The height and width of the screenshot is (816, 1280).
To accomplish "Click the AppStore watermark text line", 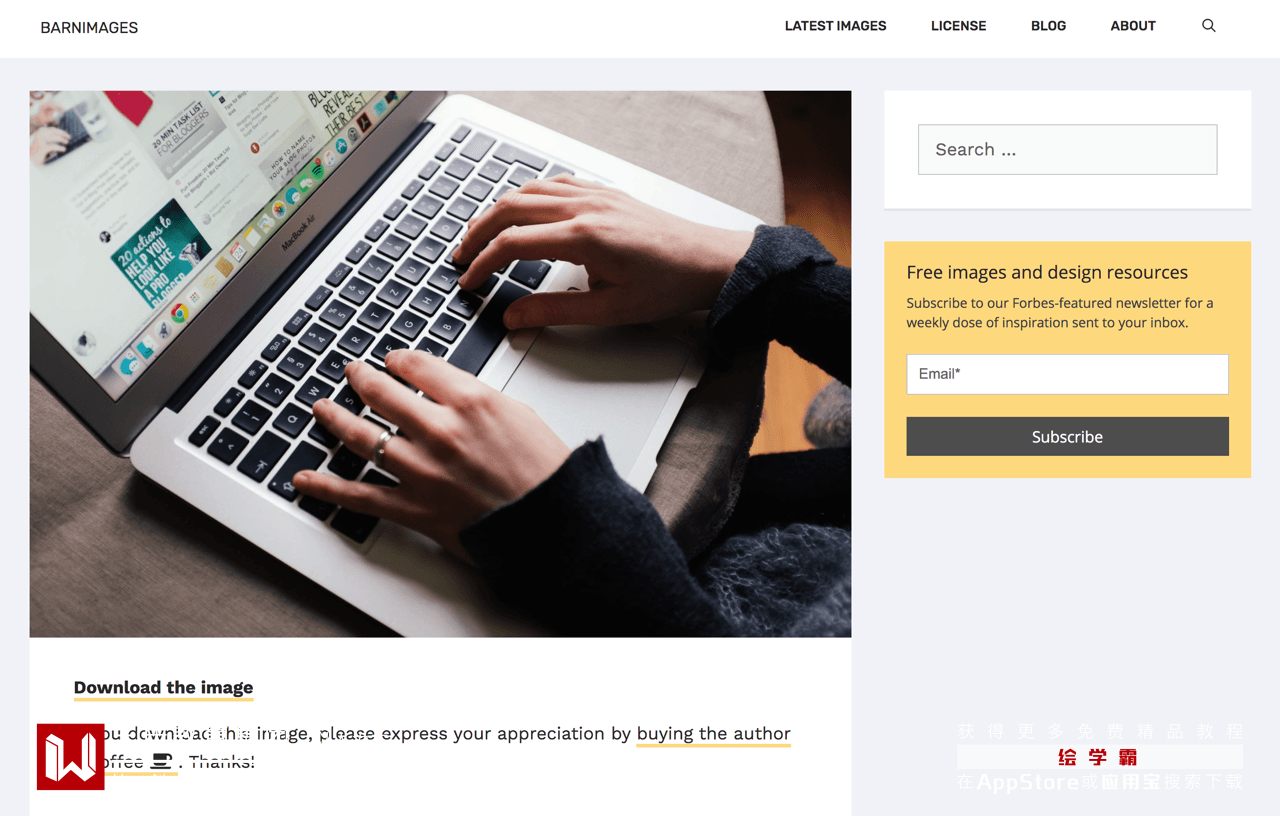I will [1100, 782].
